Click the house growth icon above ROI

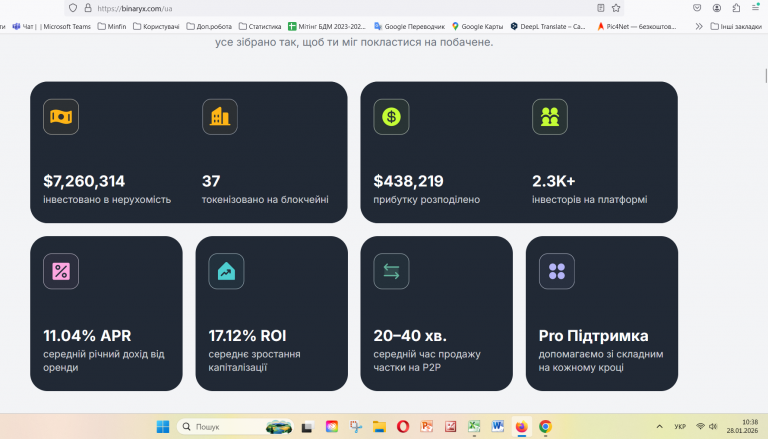226,271
